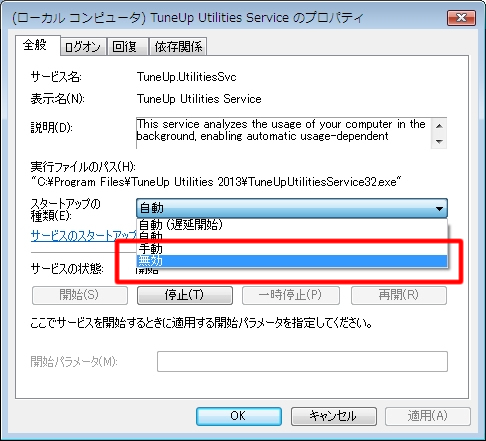Image resolution: width=486 pixels, height=441 pixels.
Task: Switch to the ログオン tab
Action: pyautogui.click(x=83, y=47)
